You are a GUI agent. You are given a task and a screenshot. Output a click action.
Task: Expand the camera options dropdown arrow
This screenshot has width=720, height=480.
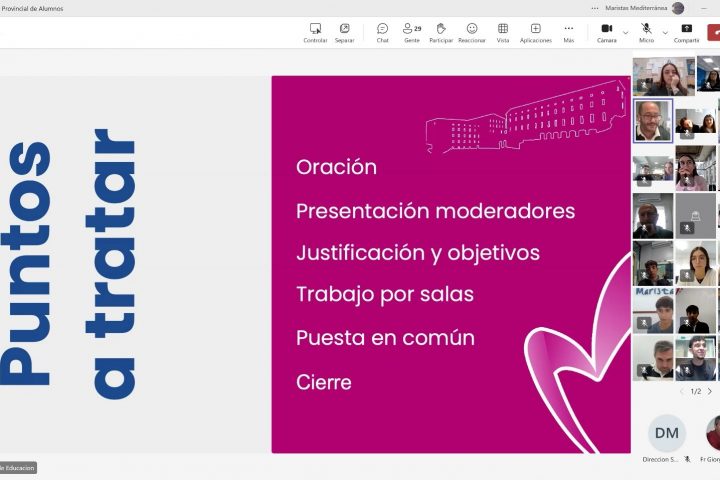626,32
